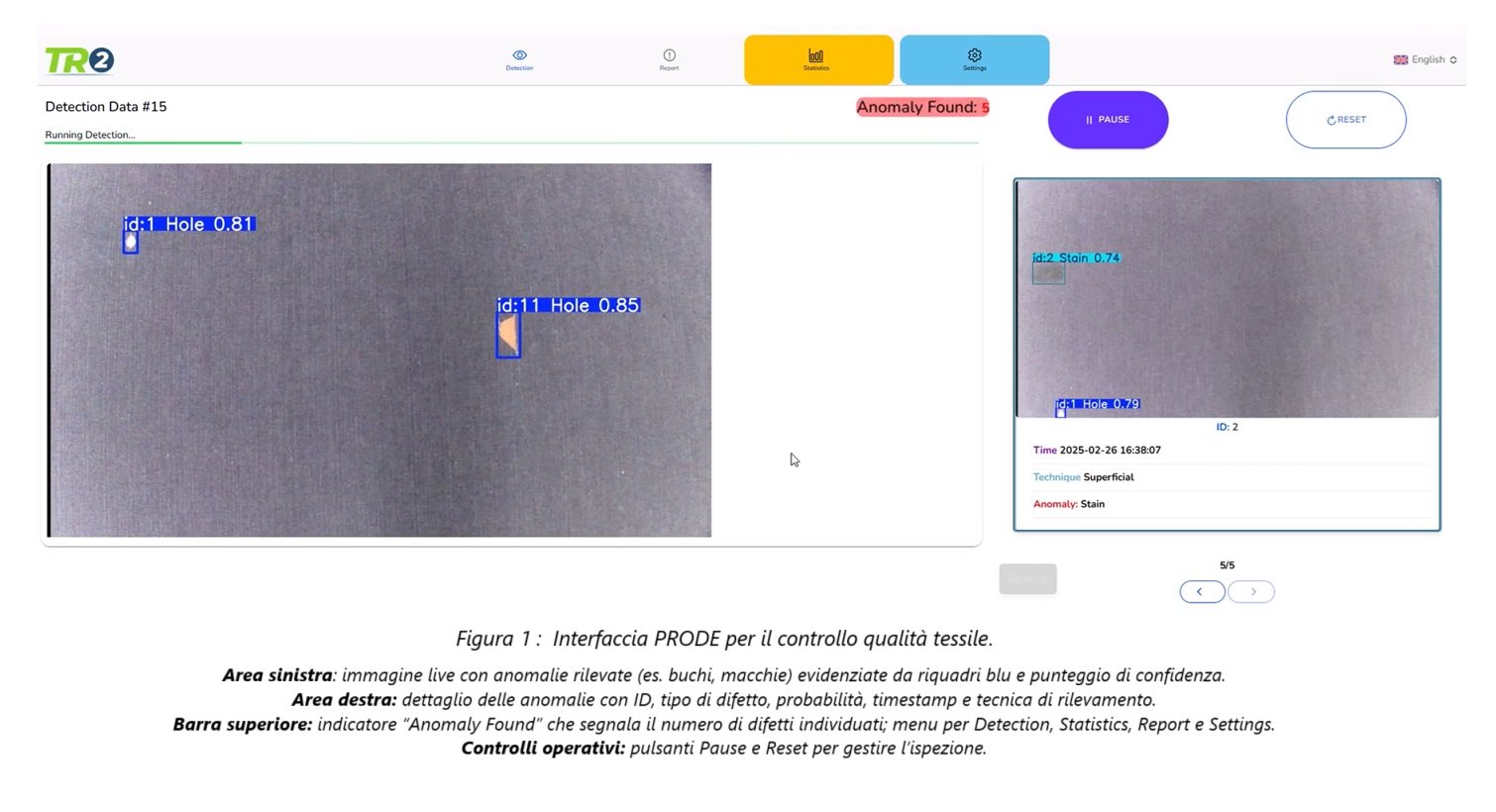Click the TR2 logo
The height and width of the screenshot is (812, 1496).
tap(79, 61)
